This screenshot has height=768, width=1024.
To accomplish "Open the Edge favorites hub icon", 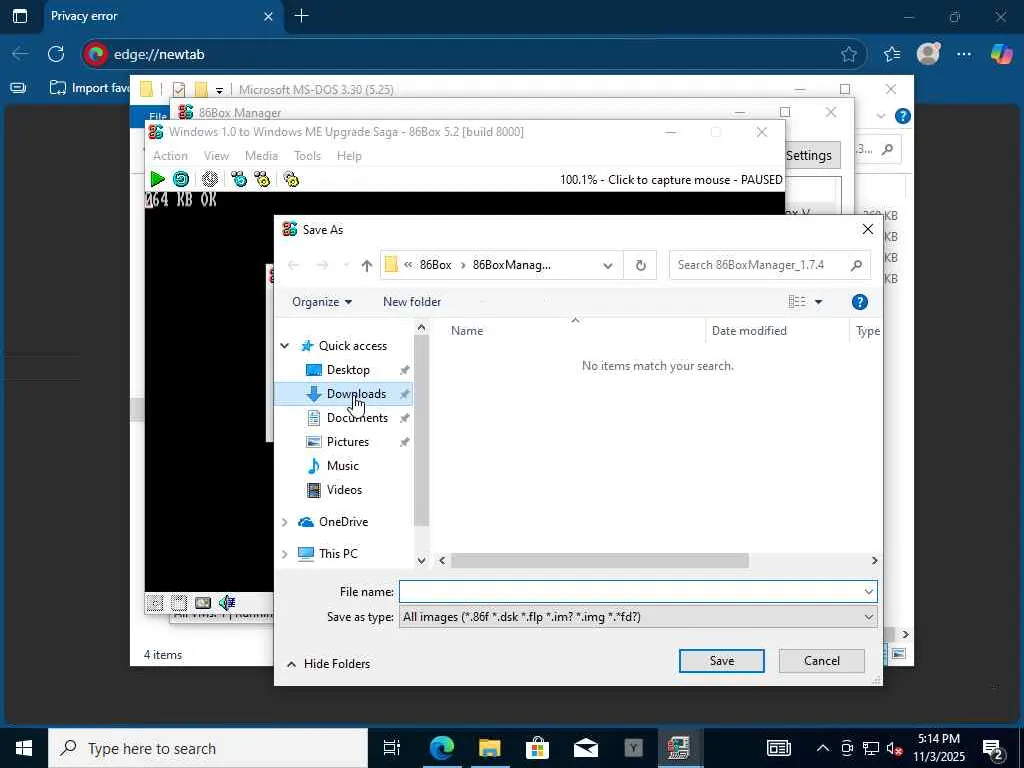I will coord(891,54).
